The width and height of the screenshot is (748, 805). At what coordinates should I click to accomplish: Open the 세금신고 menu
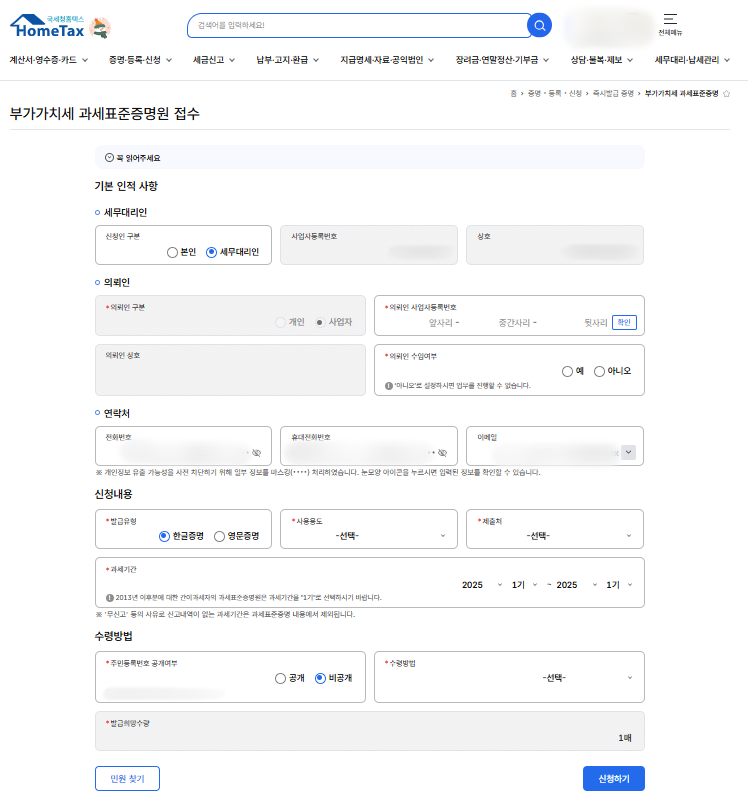(213, 60)
